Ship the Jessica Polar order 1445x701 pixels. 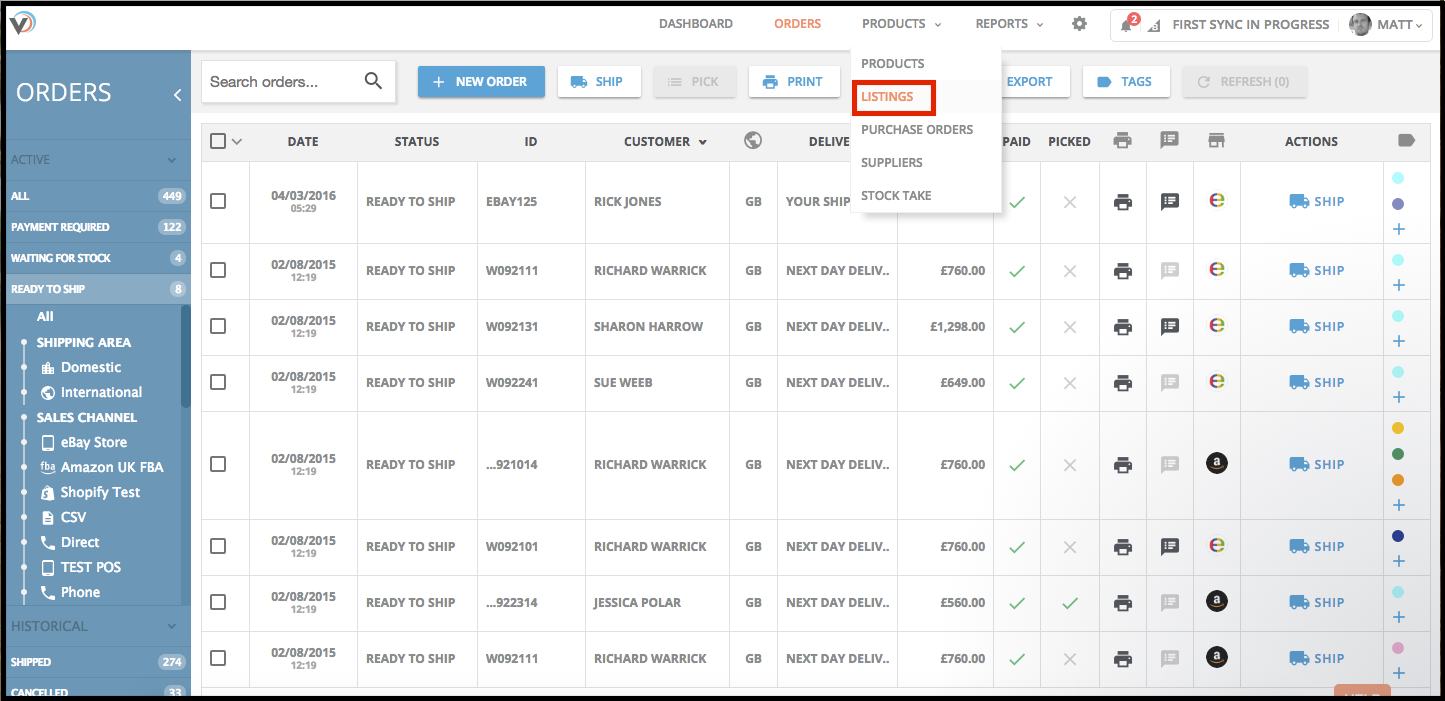(1317, 602)
